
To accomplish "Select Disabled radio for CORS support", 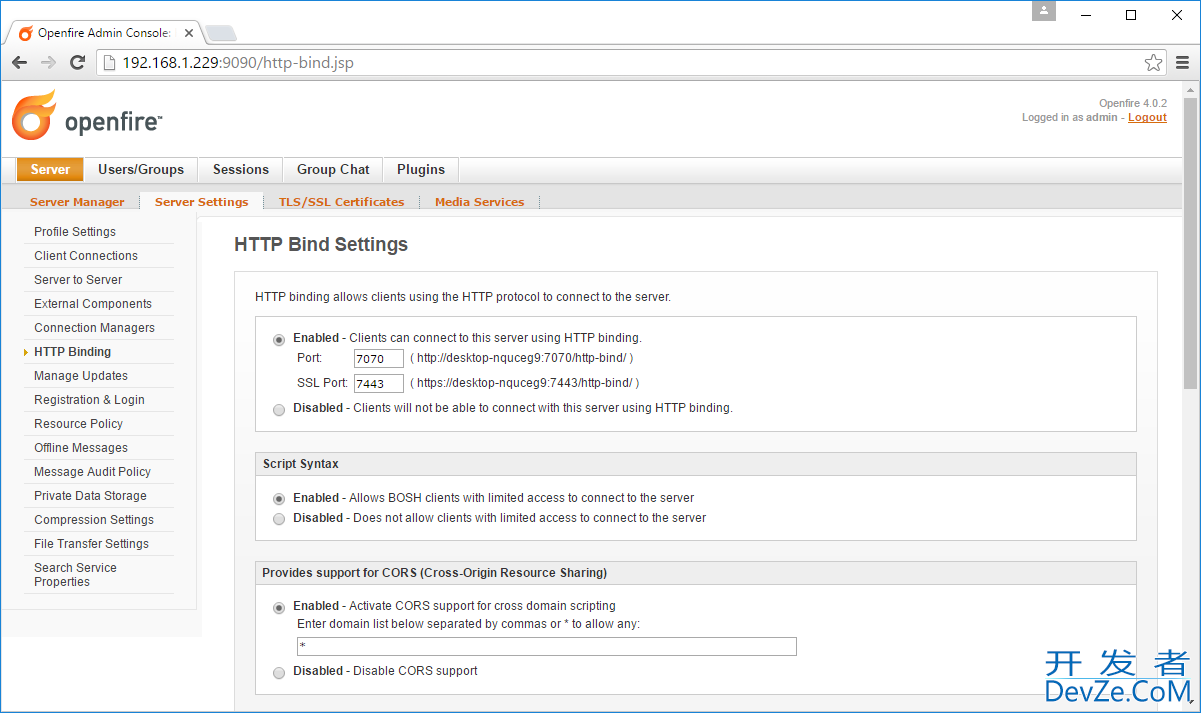I will coord(279,672).
